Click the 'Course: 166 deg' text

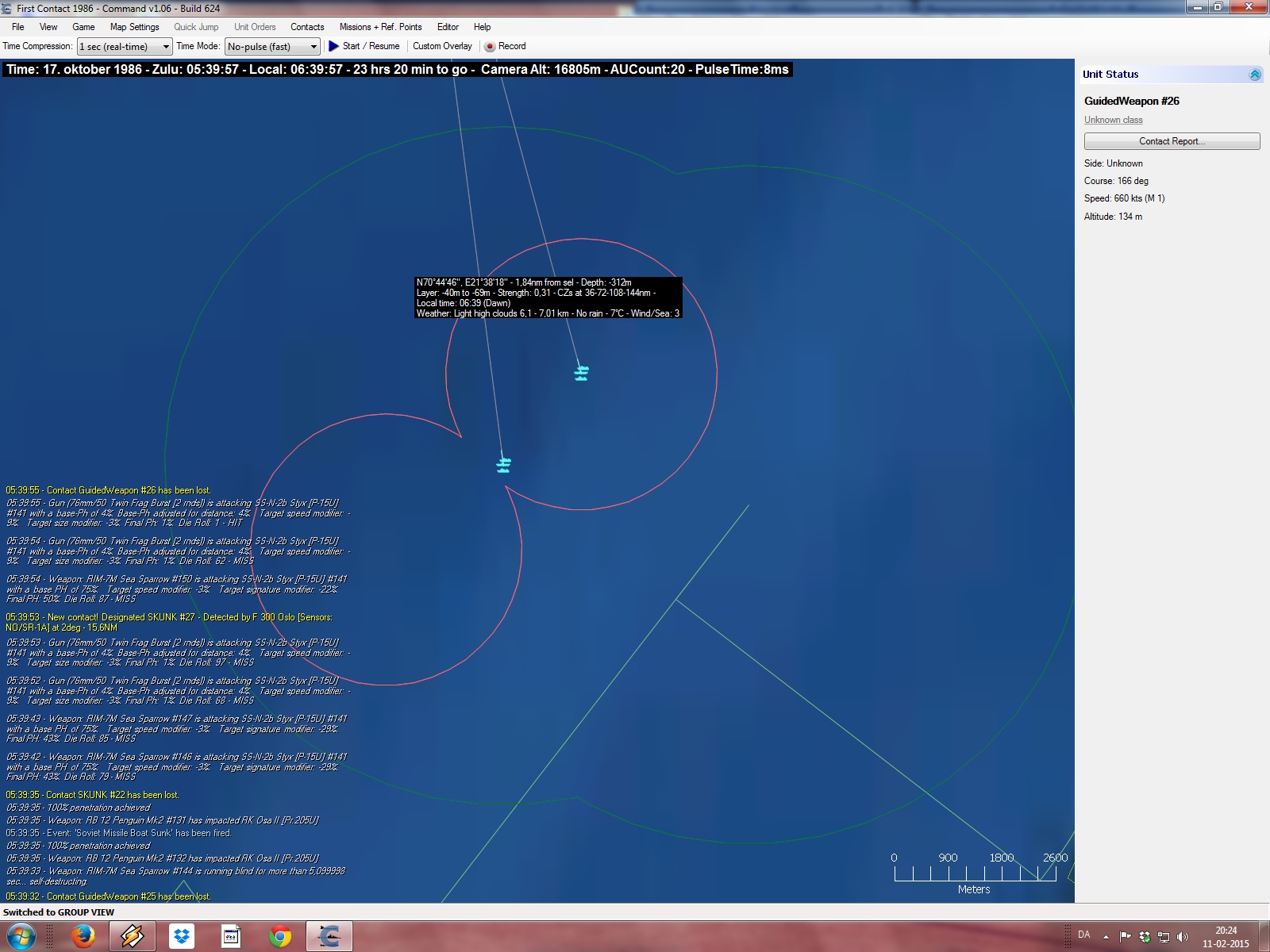pyautogui.click(x=1116, y=181)
